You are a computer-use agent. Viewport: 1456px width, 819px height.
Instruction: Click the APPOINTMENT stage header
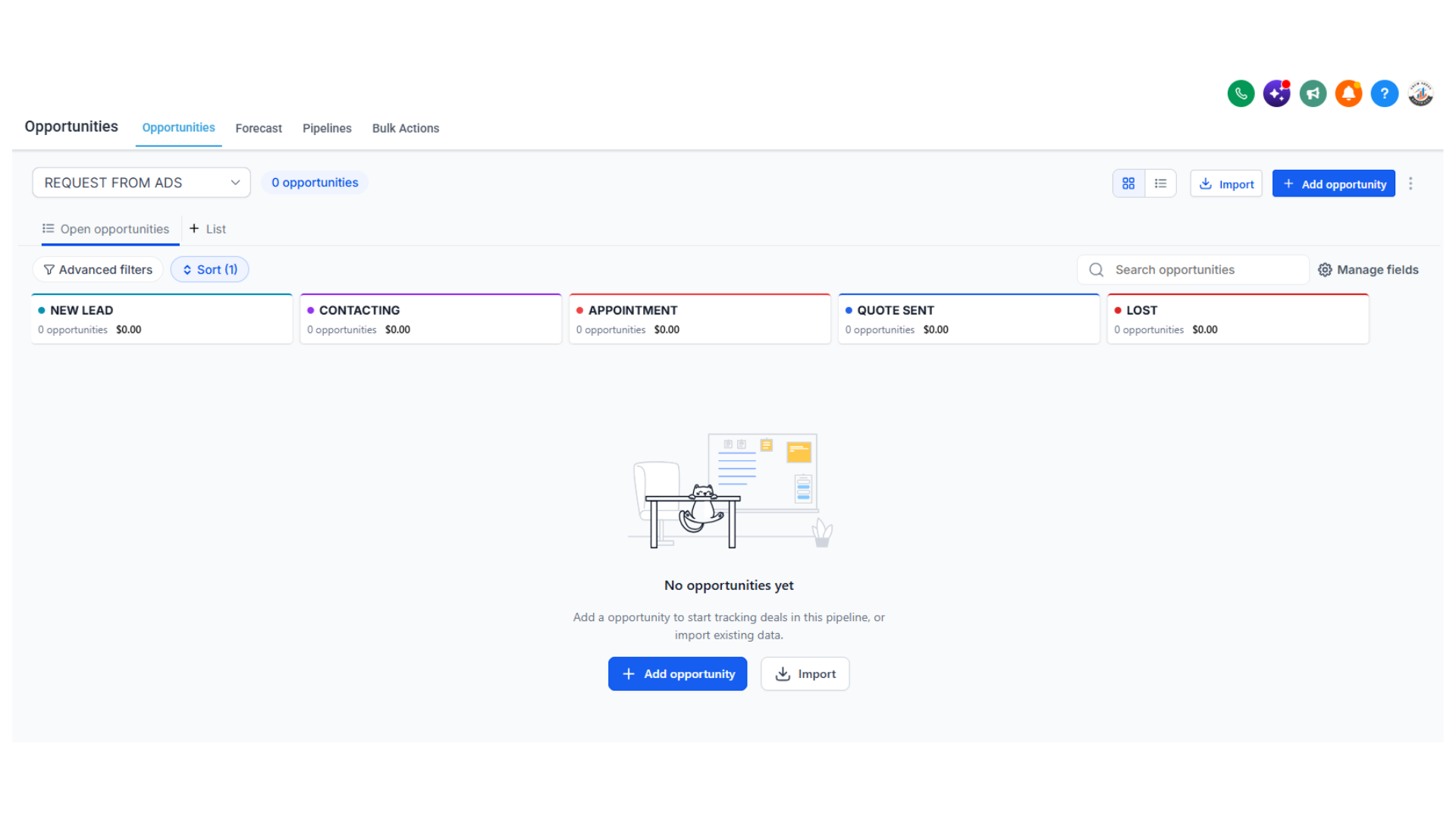point(700,319)
